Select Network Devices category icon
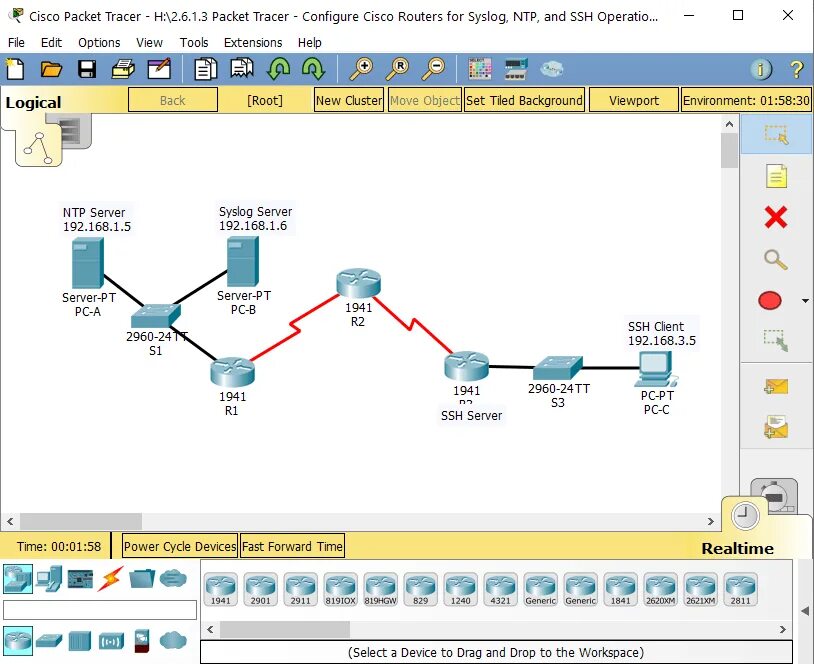Screen dimensions: 814x664 (18, 578)
